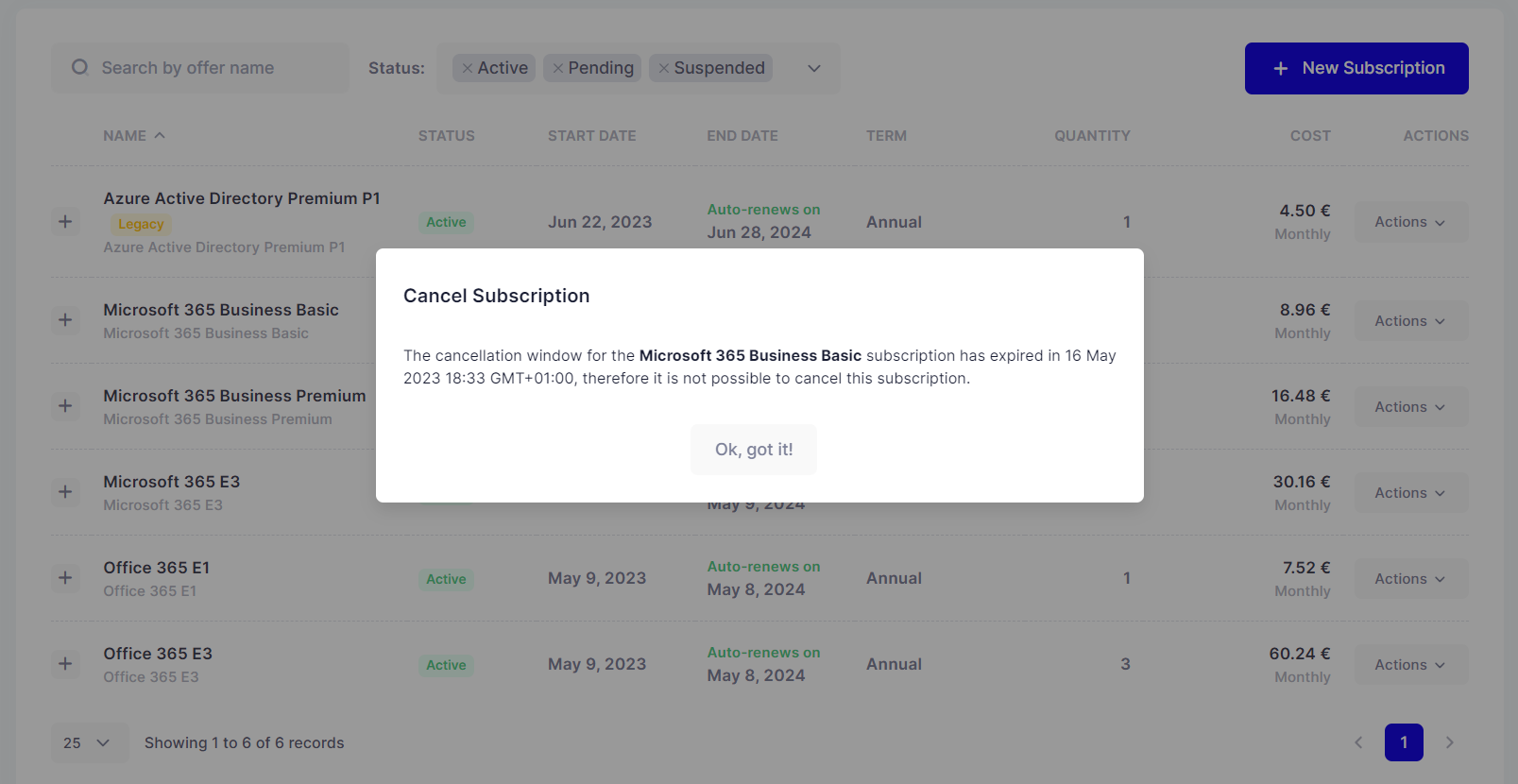Go to the next page arrow
Viewport: 1518px width, 784px height.
point(1449,742)
